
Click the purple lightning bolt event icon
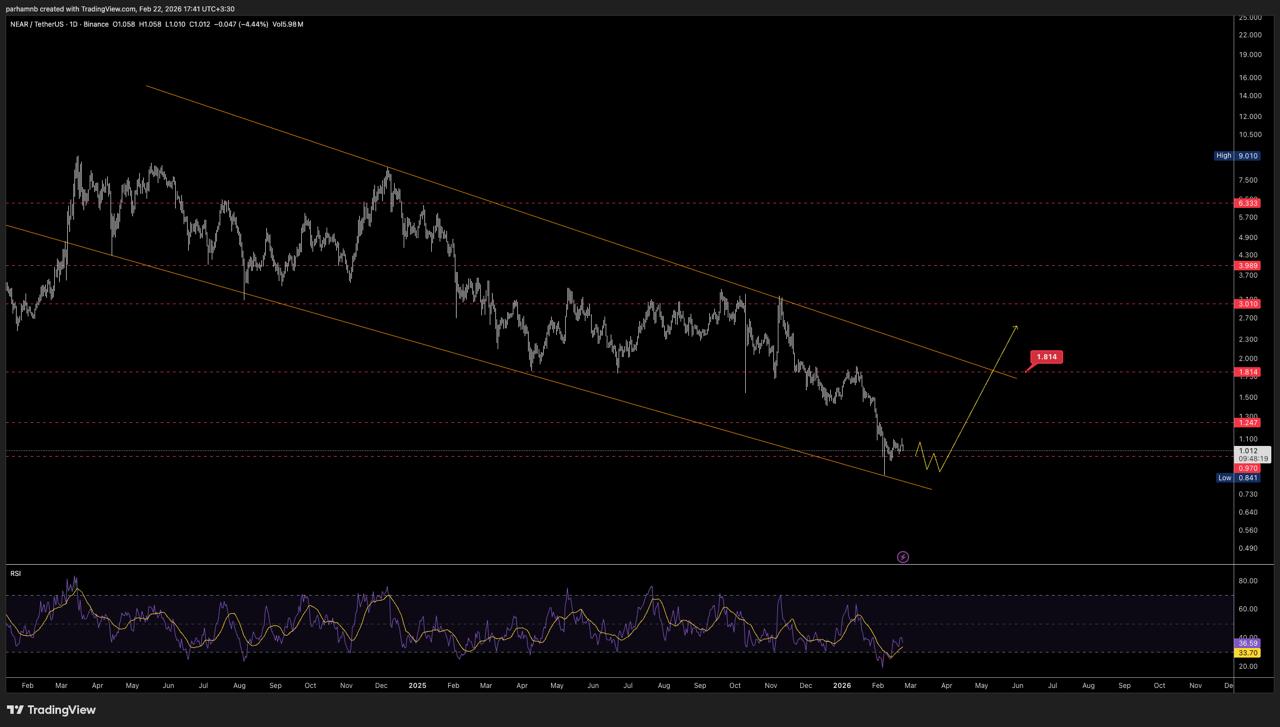903,557
